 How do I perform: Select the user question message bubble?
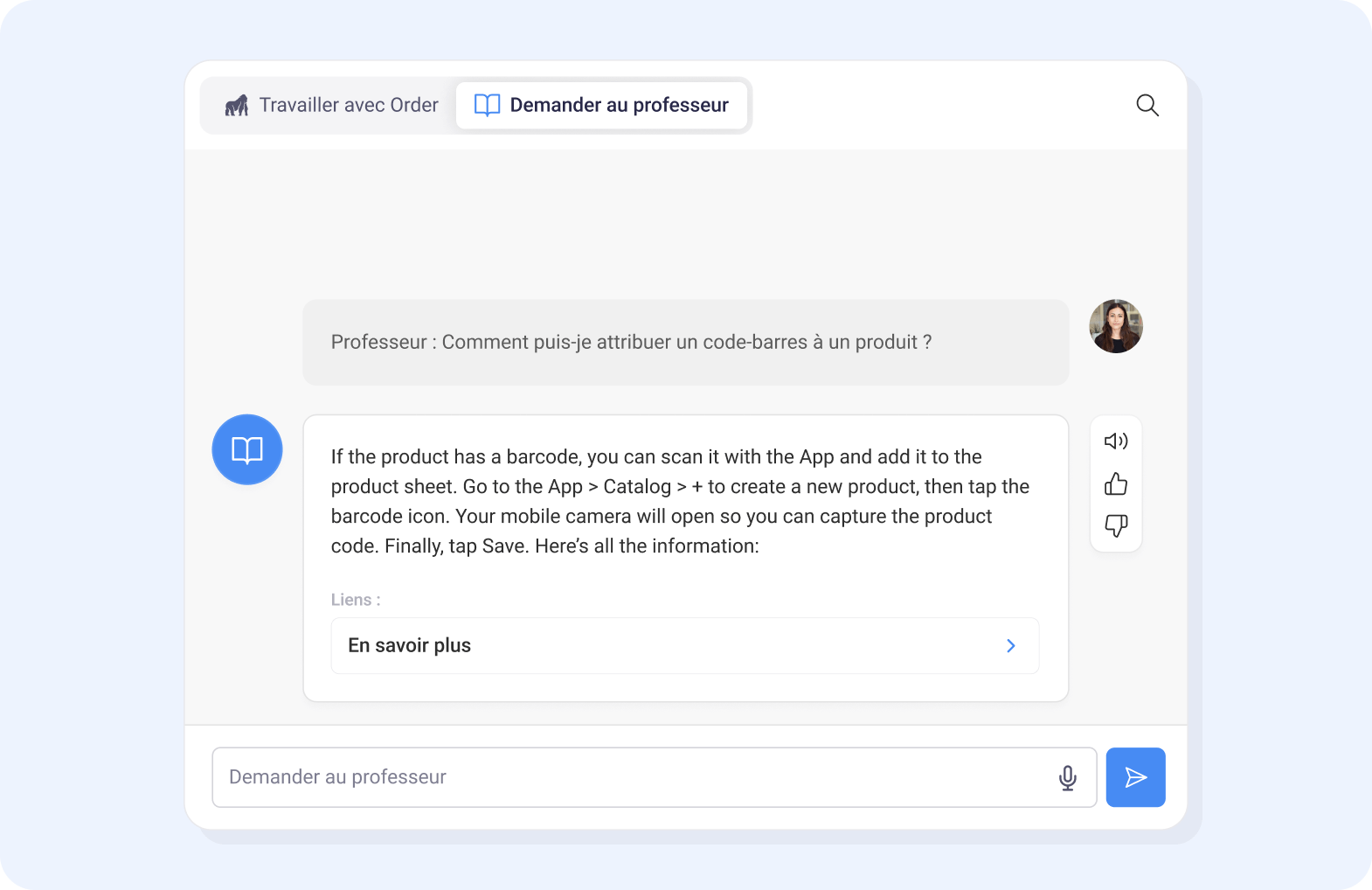686,343
